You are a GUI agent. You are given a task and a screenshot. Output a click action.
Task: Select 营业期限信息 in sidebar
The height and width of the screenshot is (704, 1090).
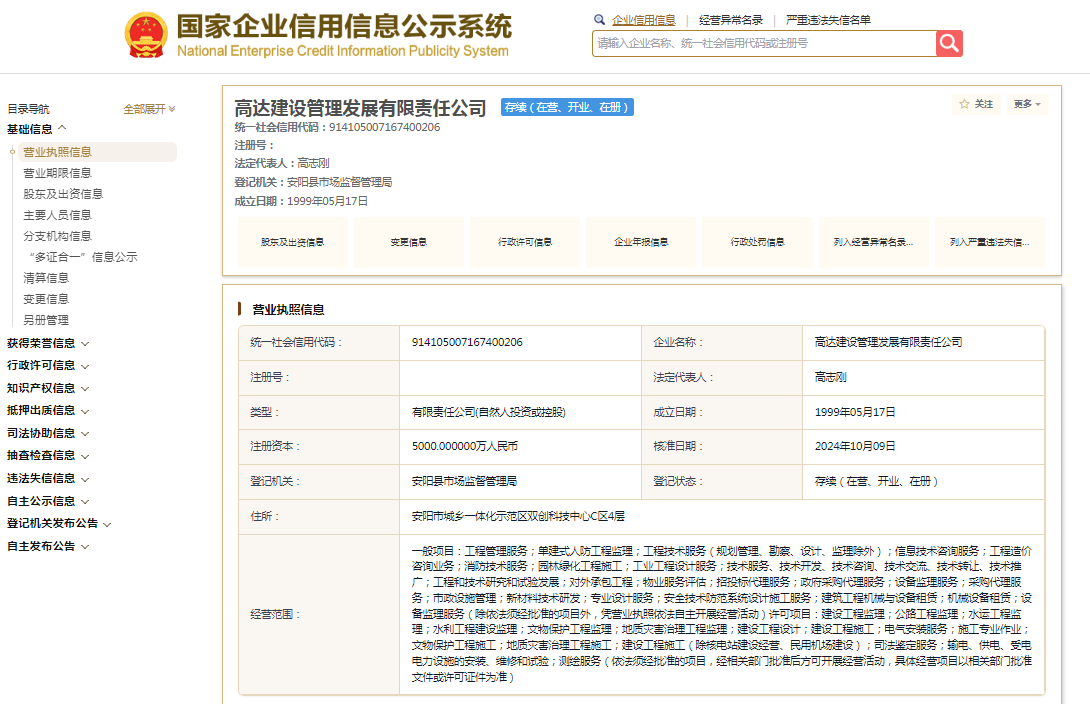(57, 173)
